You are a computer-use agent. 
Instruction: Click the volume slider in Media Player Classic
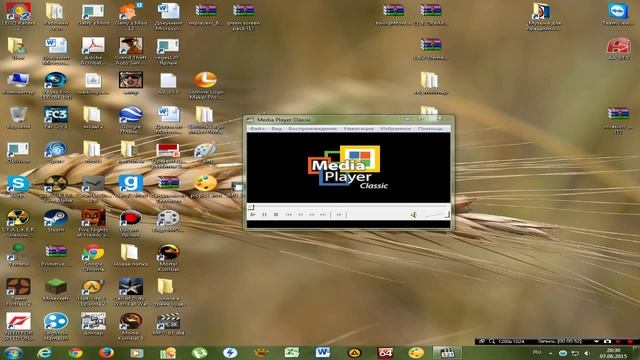tap(436, 214)
